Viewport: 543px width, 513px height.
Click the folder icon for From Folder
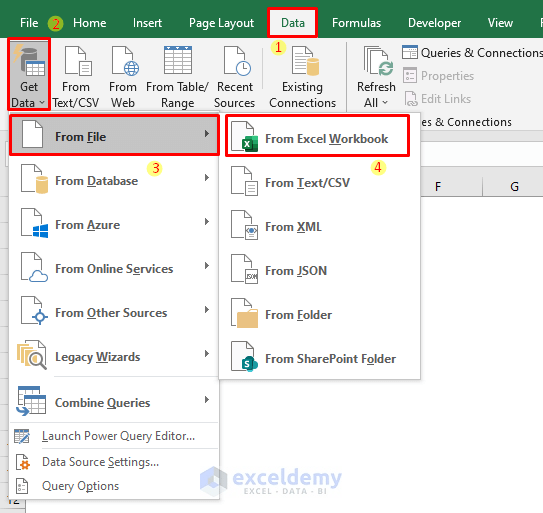tap(244, 313)
